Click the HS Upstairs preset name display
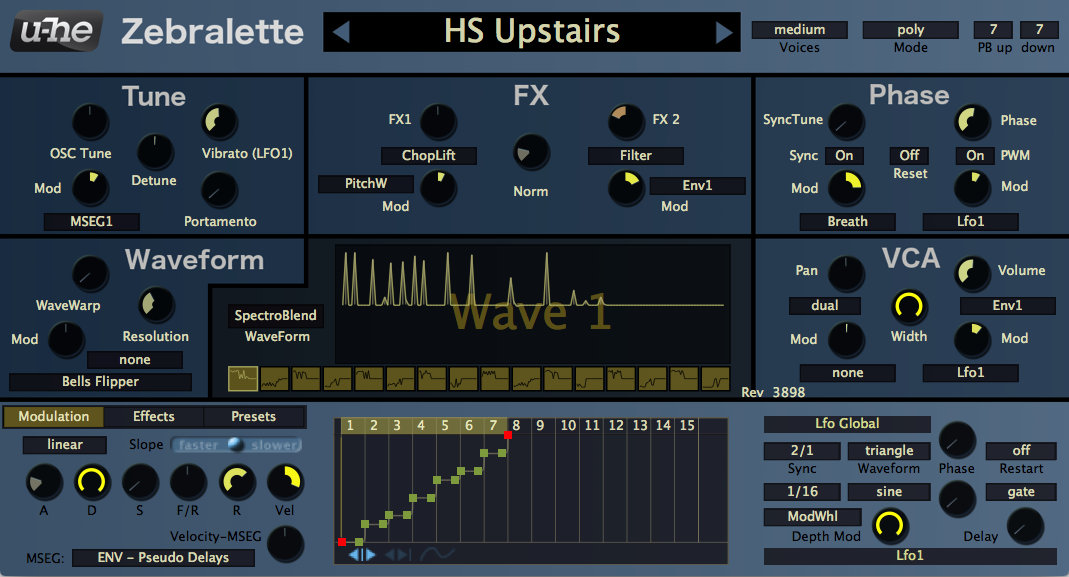 [x=532, y=31]
